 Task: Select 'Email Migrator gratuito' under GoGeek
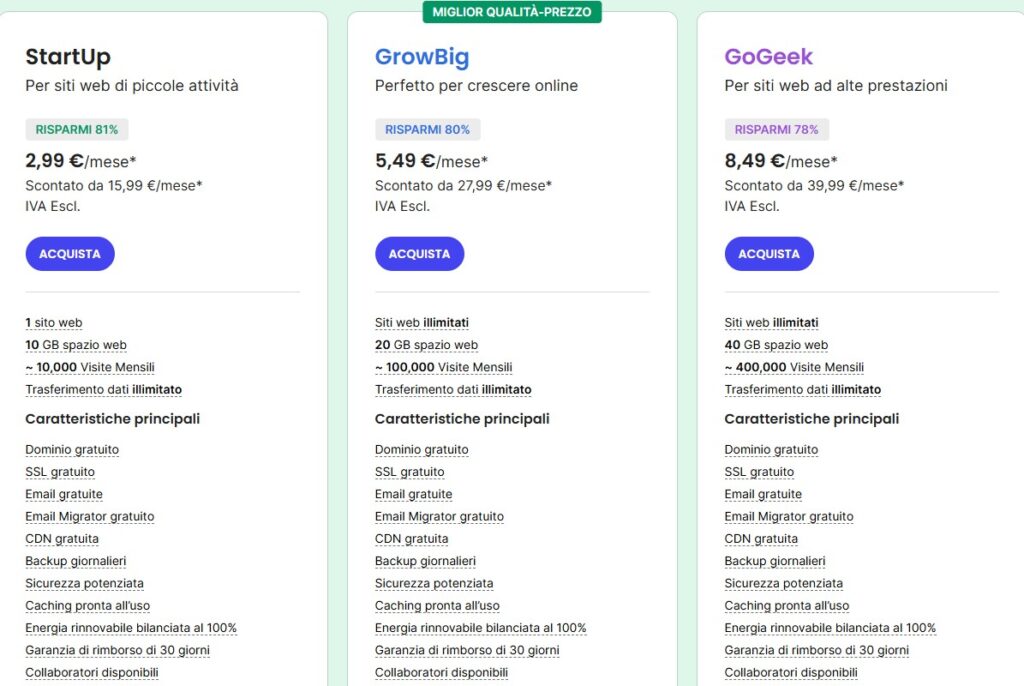pyautogui.click(x=789, y=516)
